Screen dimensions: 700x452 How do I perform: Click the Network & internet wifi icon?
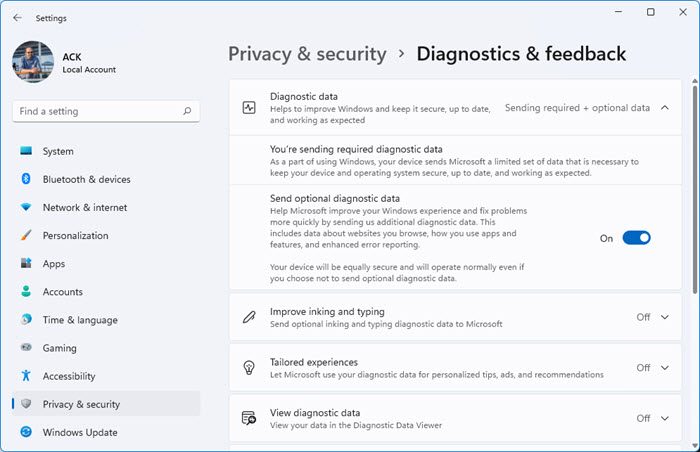coord(26,207)
